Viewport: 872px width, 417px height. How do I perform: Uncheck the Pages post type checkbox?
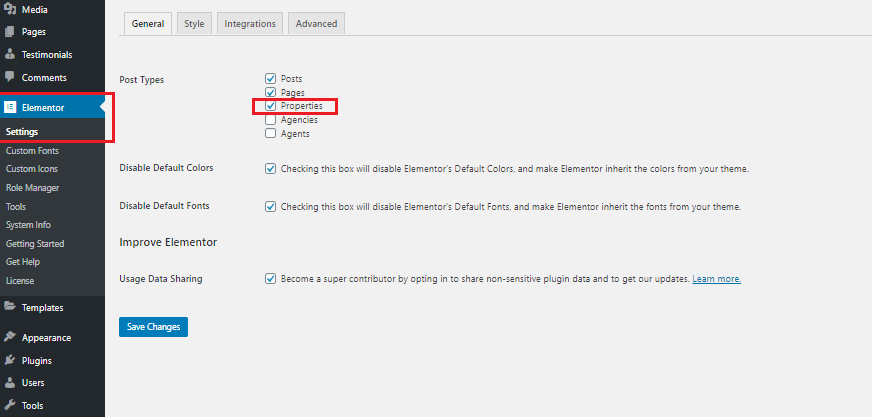point(271,92)
